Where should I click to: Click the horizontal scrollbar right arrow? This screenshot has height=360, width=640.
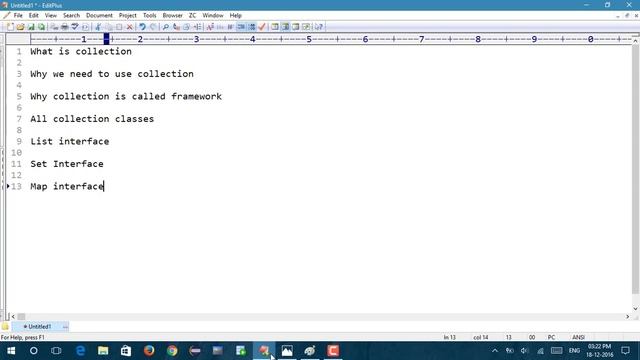(627, 316)
